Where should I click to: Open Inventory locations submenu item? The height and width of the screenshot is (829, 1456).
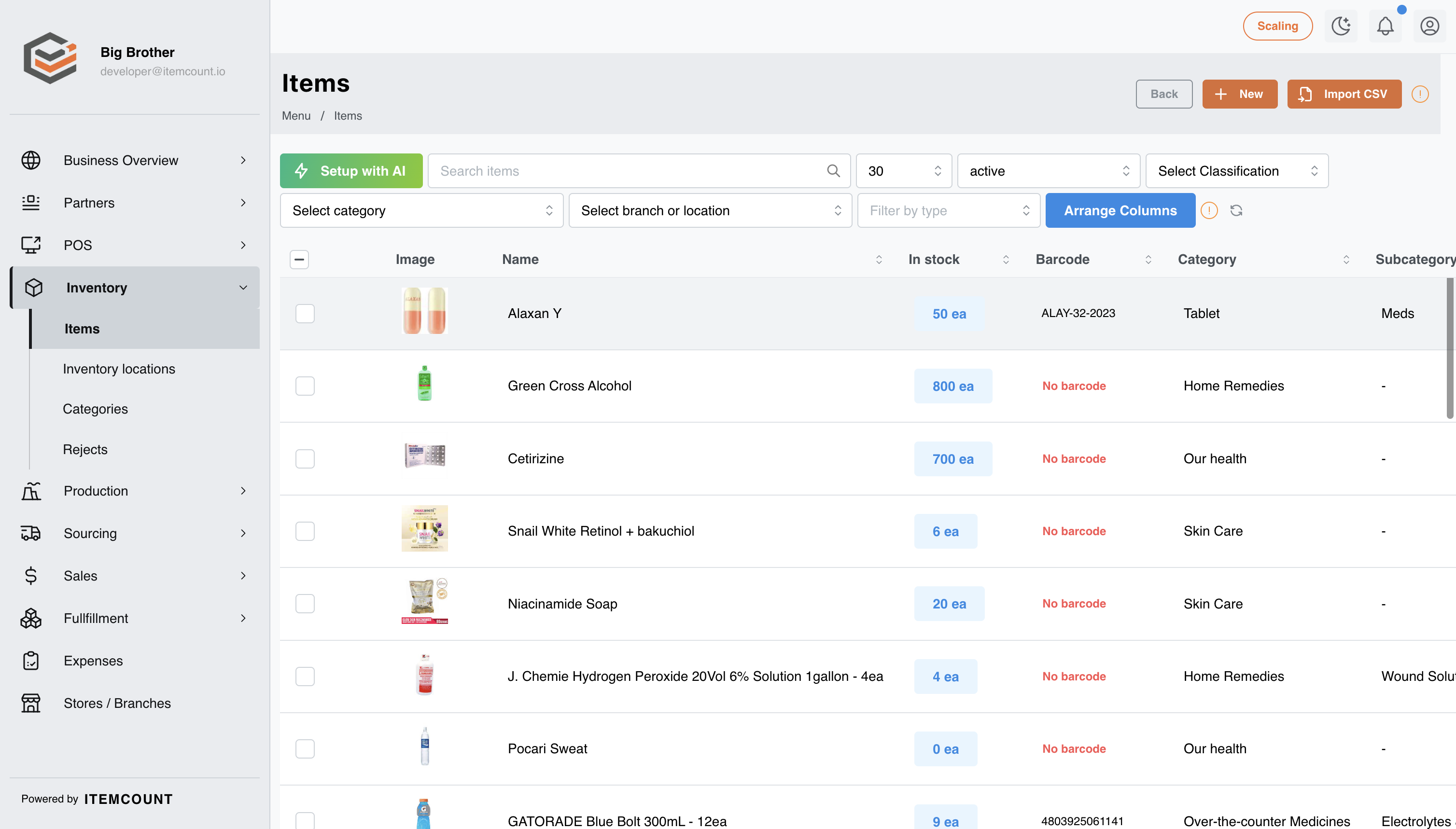119,369
